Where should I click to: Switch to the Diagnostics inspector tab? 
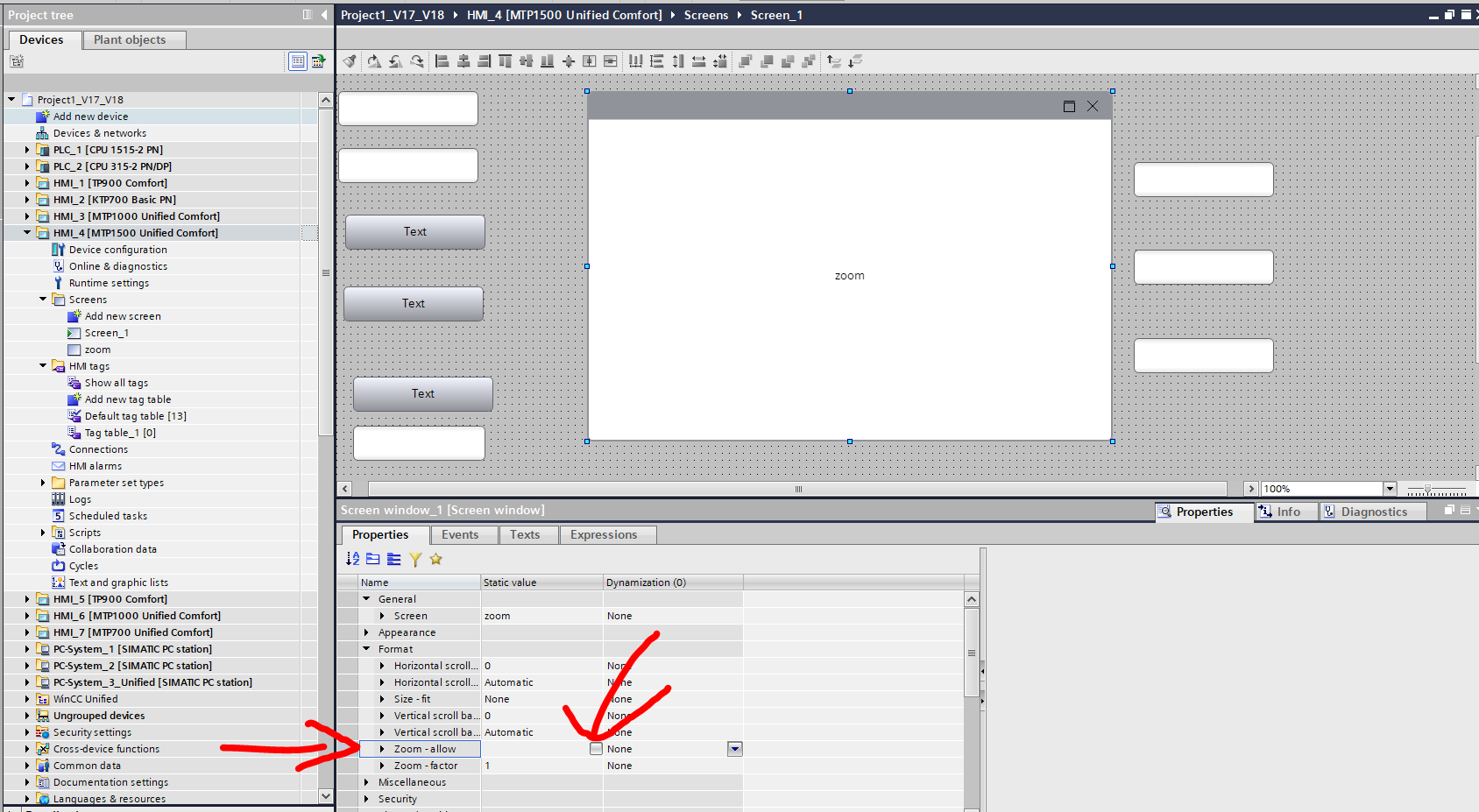point(1374,512)
